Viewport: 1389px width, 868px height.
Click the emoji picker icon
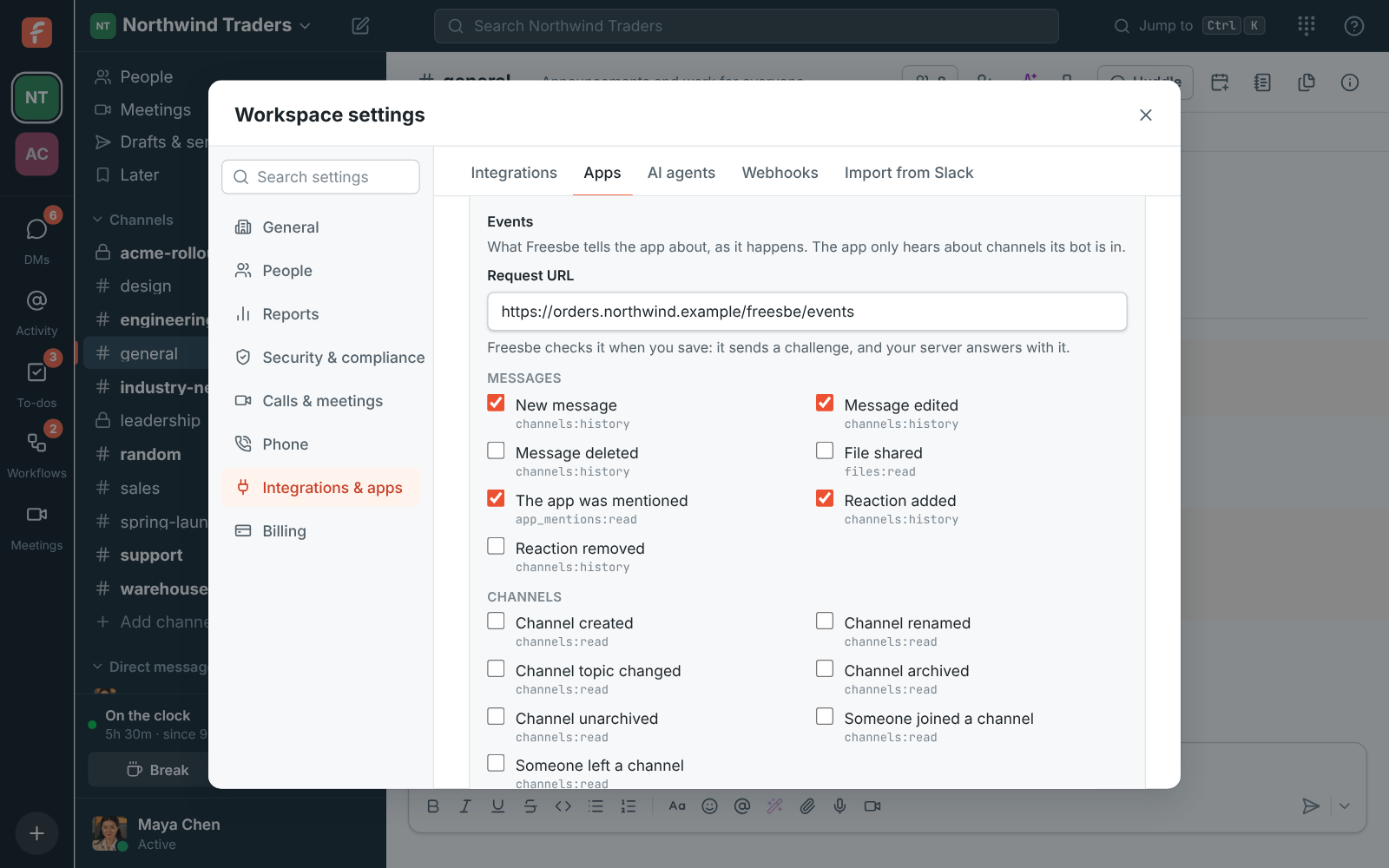[709, 806]
